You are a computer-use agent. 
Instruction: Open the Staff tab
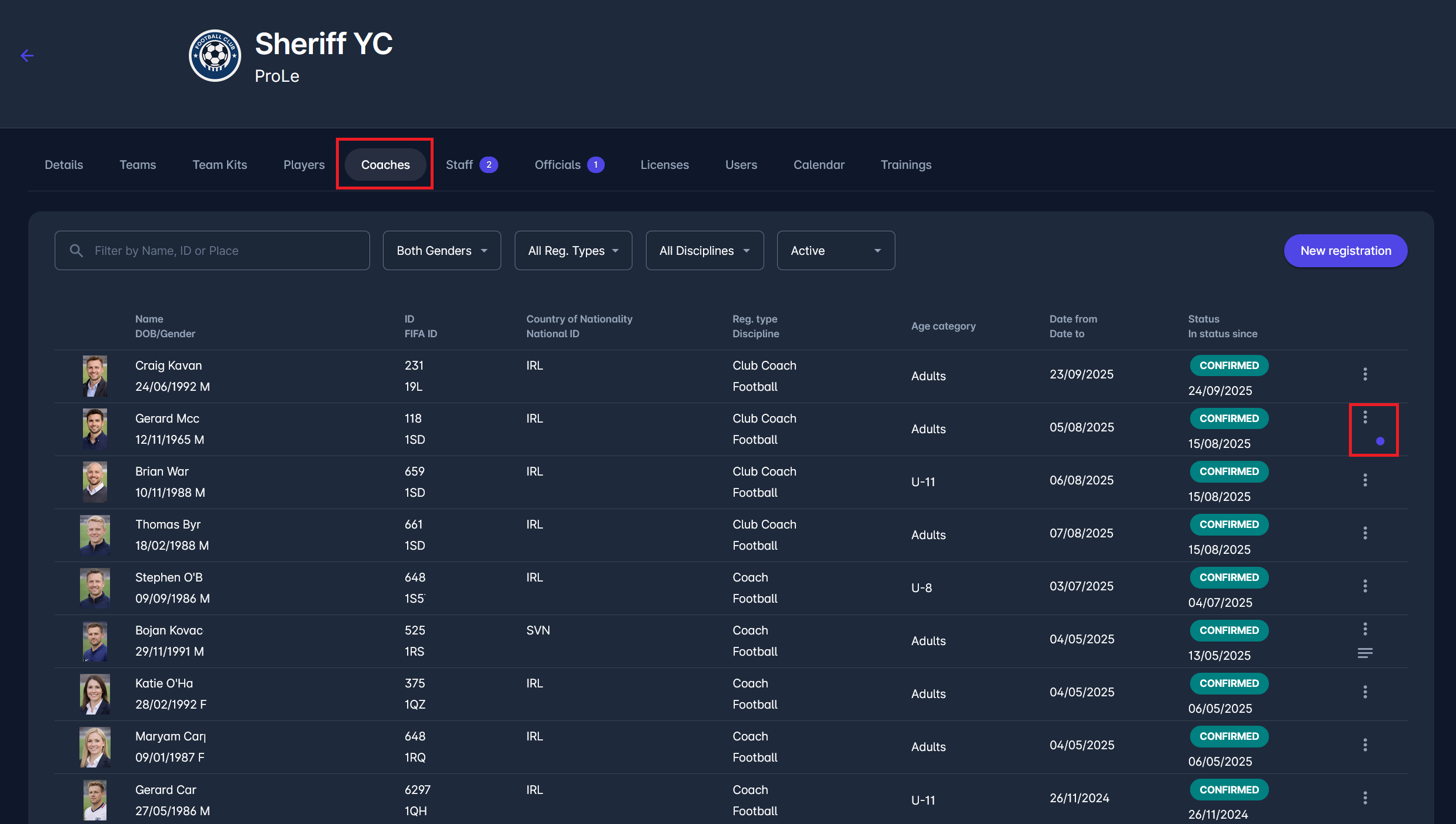coord(459,165)
